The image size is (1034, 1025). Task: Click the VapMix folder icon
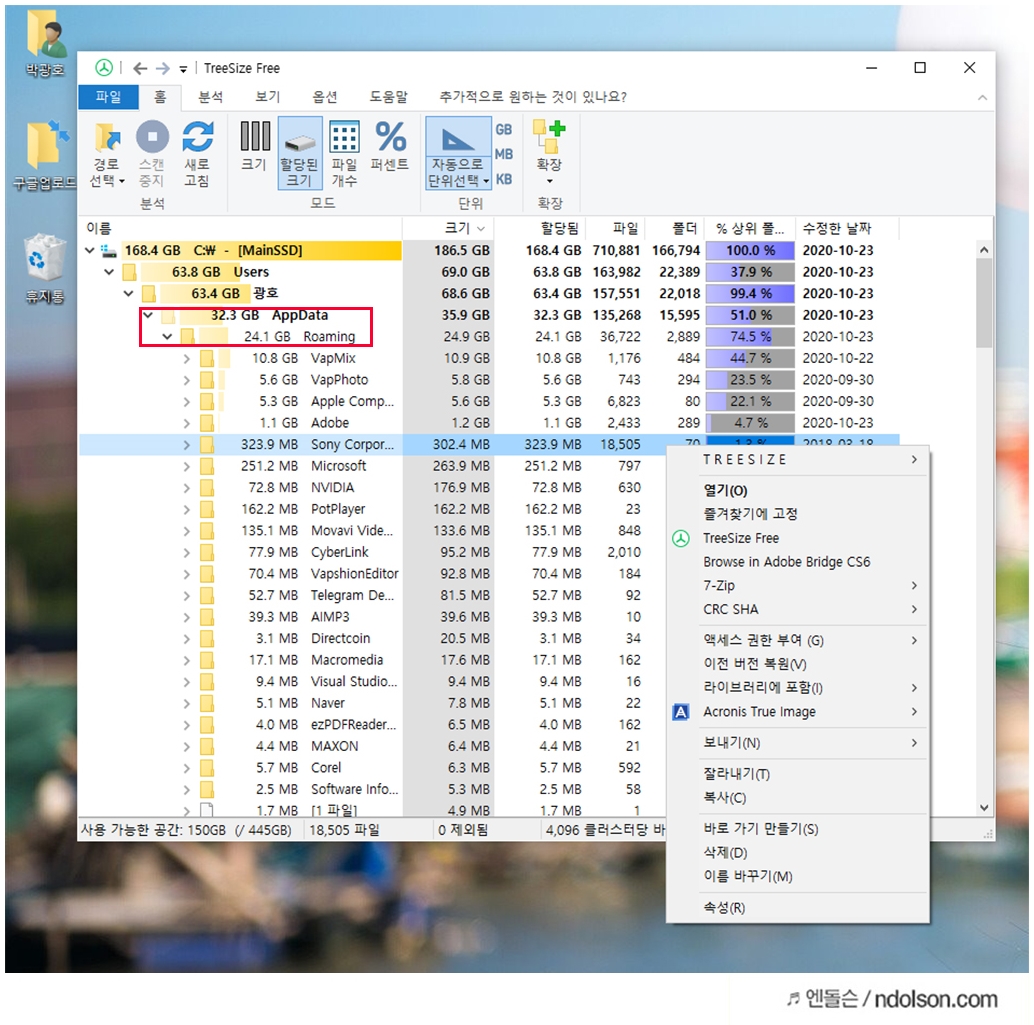tap(207, 358)
